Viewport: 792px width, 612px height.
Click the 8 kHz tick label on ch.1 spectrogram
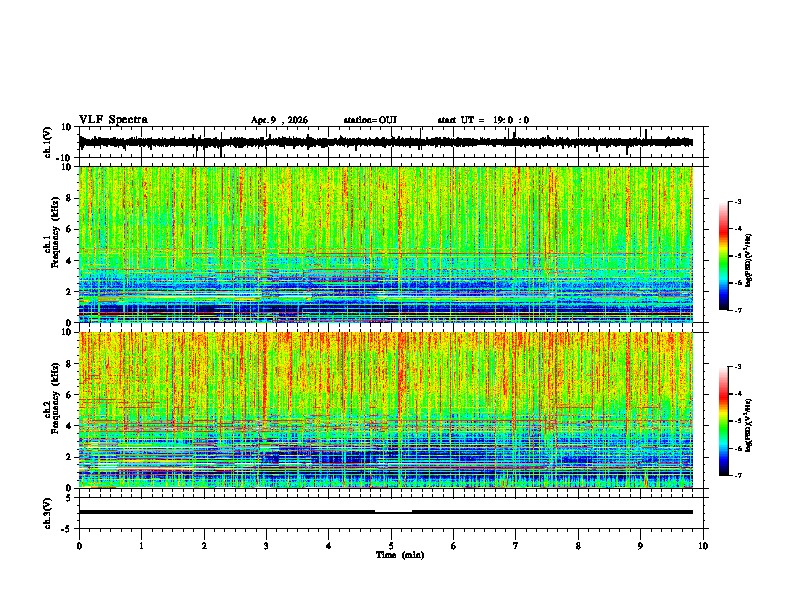70,198
